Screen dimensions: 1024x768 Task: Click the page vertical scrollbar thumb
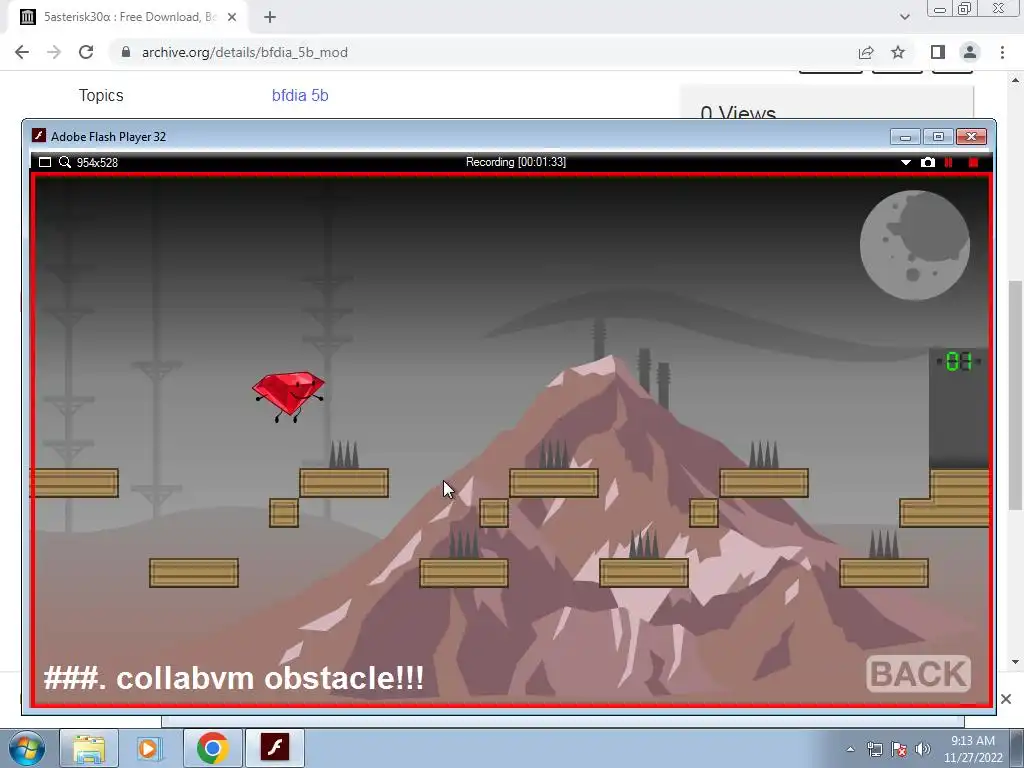click(x=1016, y=396)
